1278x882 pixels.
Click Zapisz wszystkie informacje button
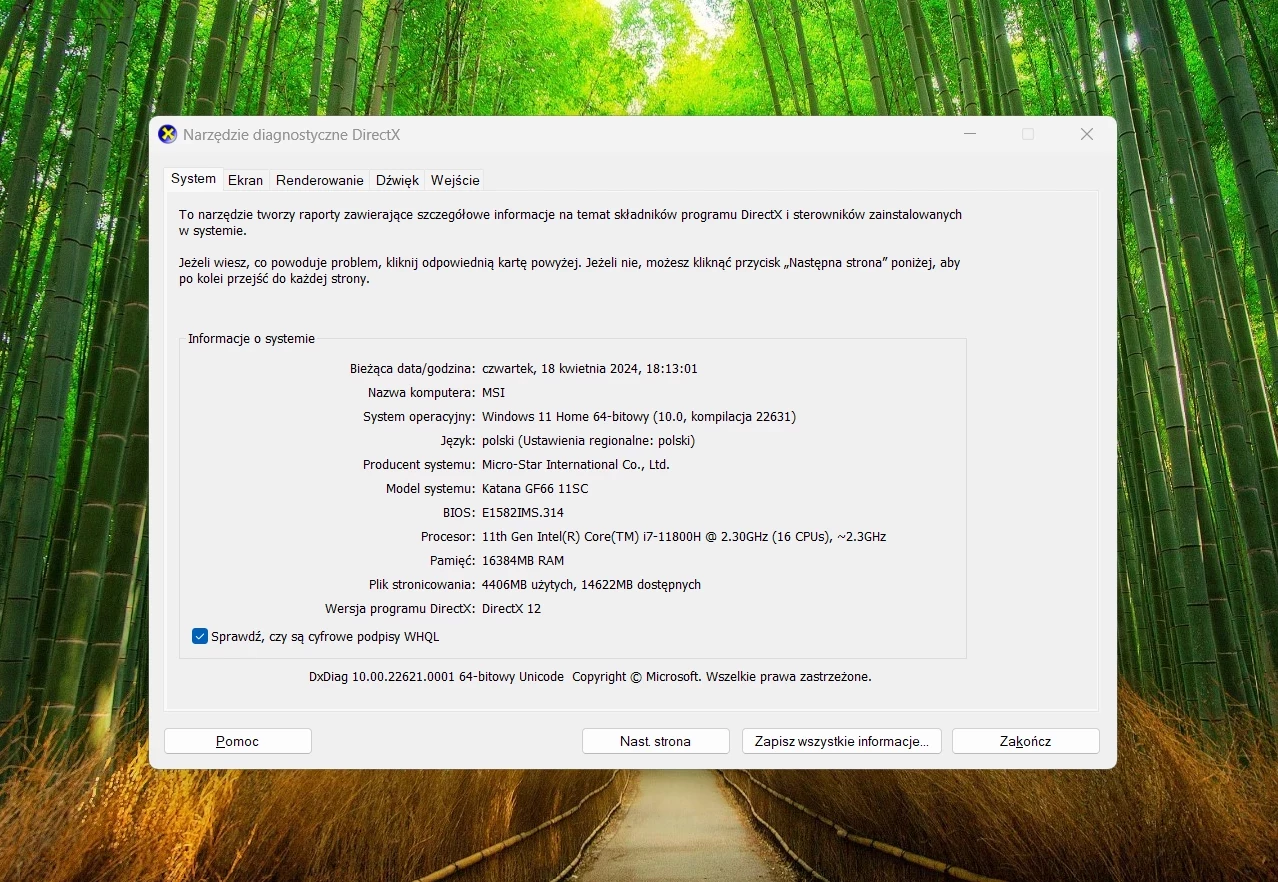(841, 741)
